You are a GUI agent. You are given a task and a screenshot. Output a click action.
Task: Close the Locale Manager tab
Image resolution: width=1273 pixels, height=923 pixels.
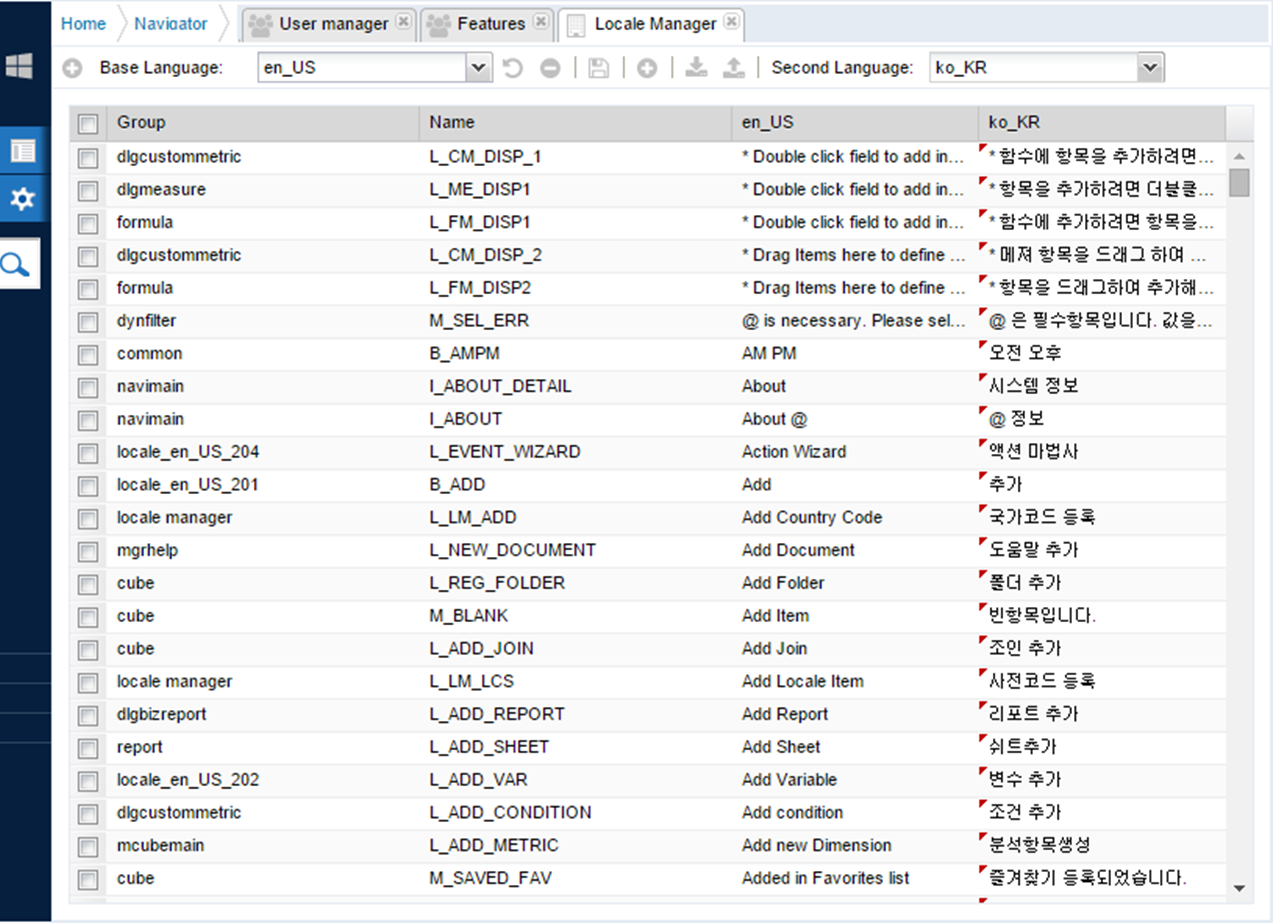click(732, 21)
